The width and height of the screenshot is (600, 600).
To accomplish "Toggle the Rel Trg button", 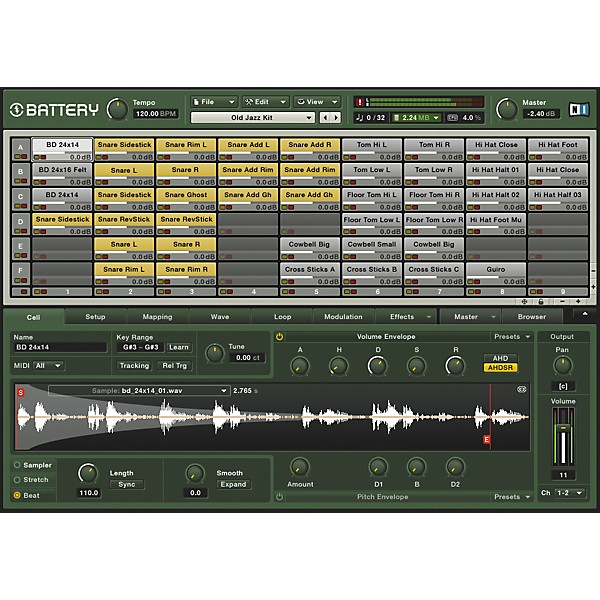I will (174, 365).
